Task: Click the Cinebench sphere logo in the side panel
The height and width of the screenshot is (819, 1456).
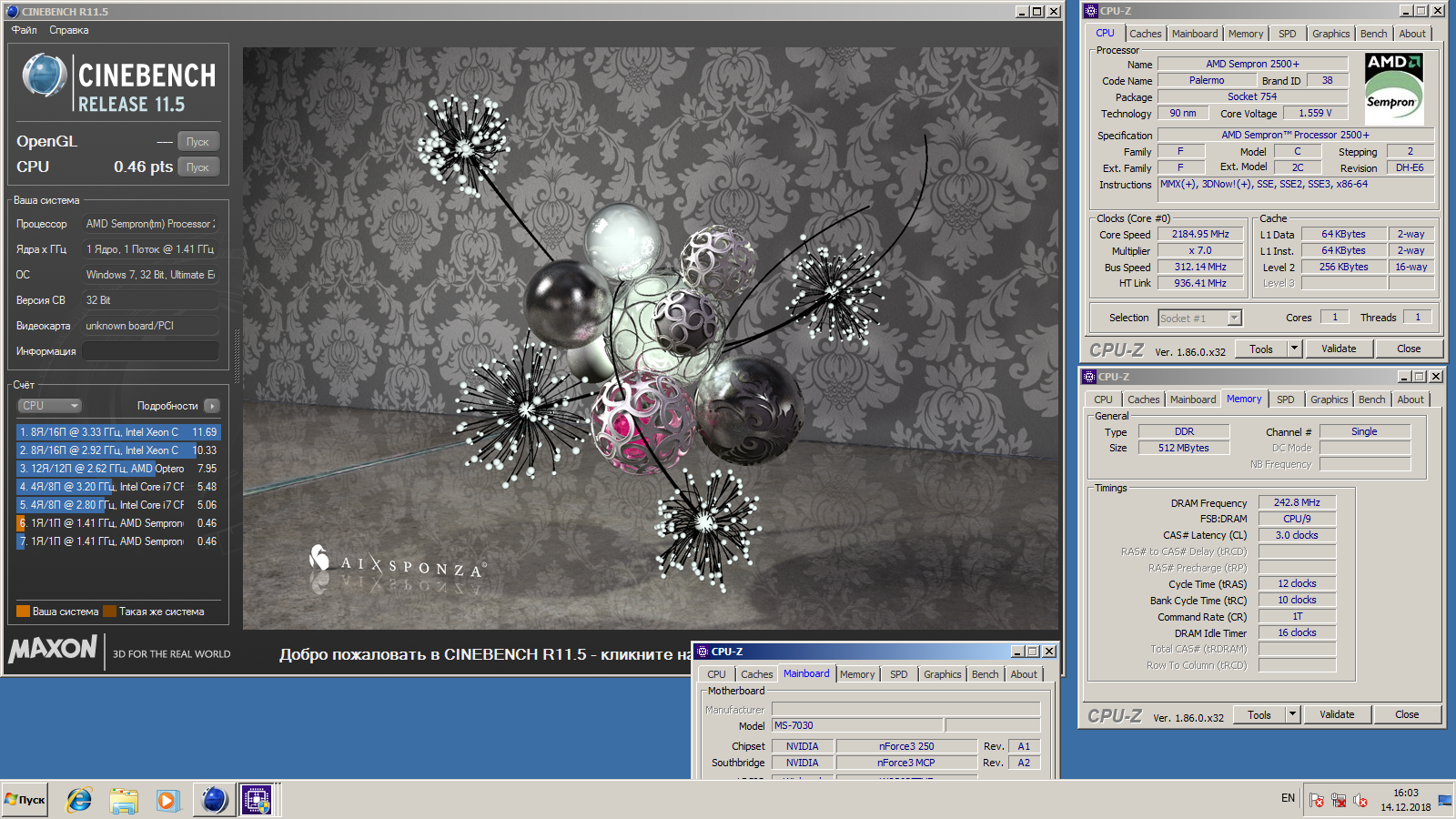Action: (x=44, y=76)
